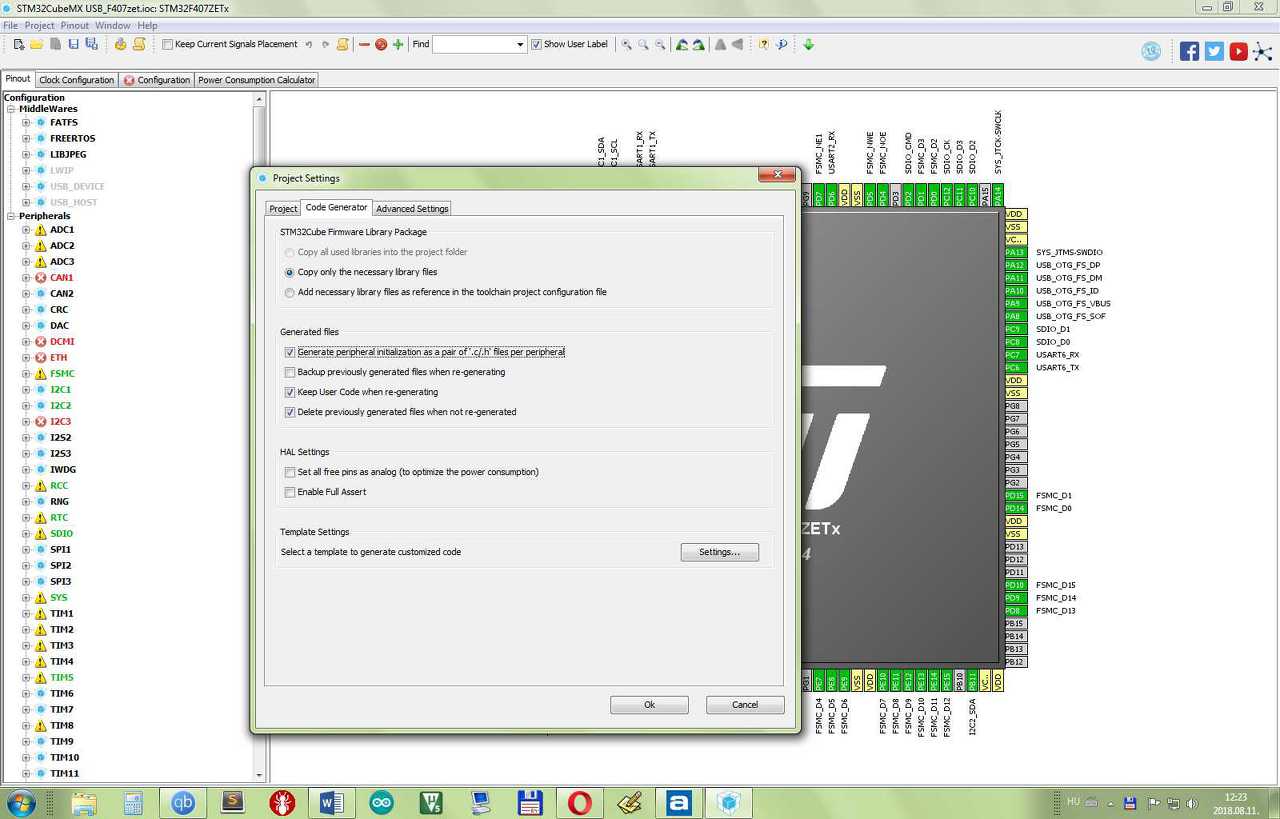1280x819 pixels.
Task: Open Arduino IDE from the taskbar
Action: (381, 802)
